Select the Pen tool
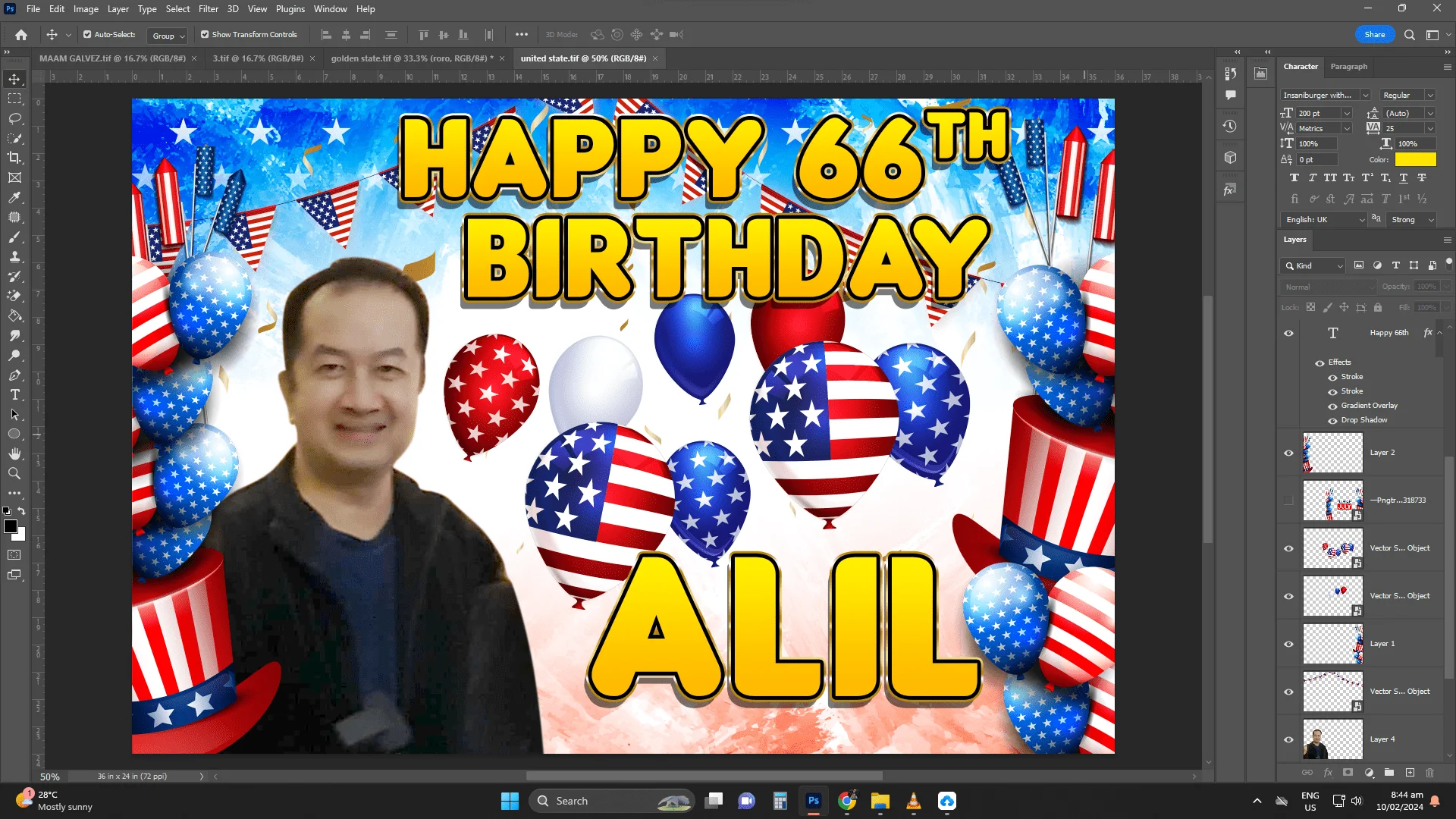Viewport: 1456px width, 819px height. pyautogui.click(x=14, y=375)
